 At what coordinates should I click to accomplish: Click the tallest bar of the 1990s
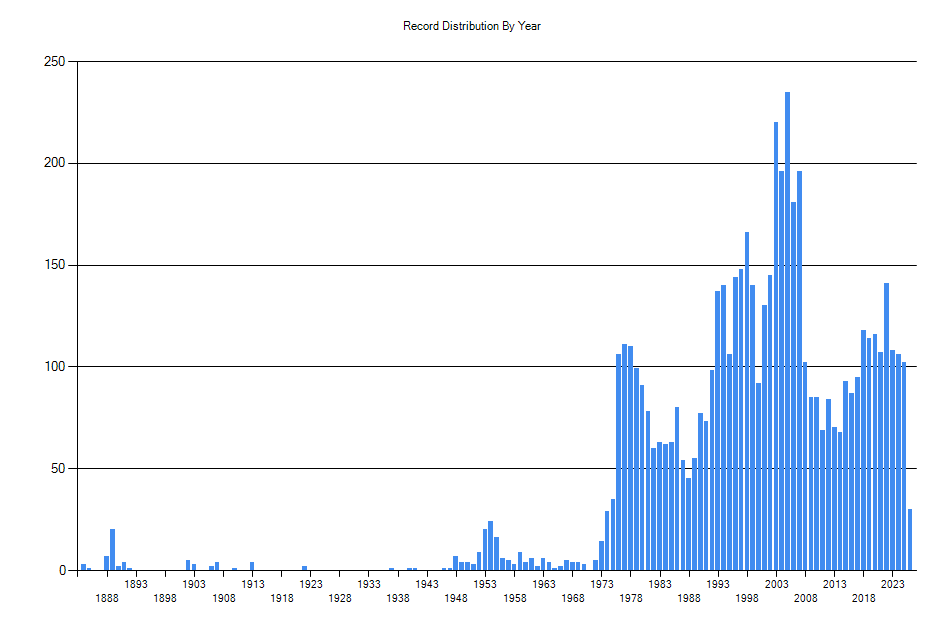(747, 400)
